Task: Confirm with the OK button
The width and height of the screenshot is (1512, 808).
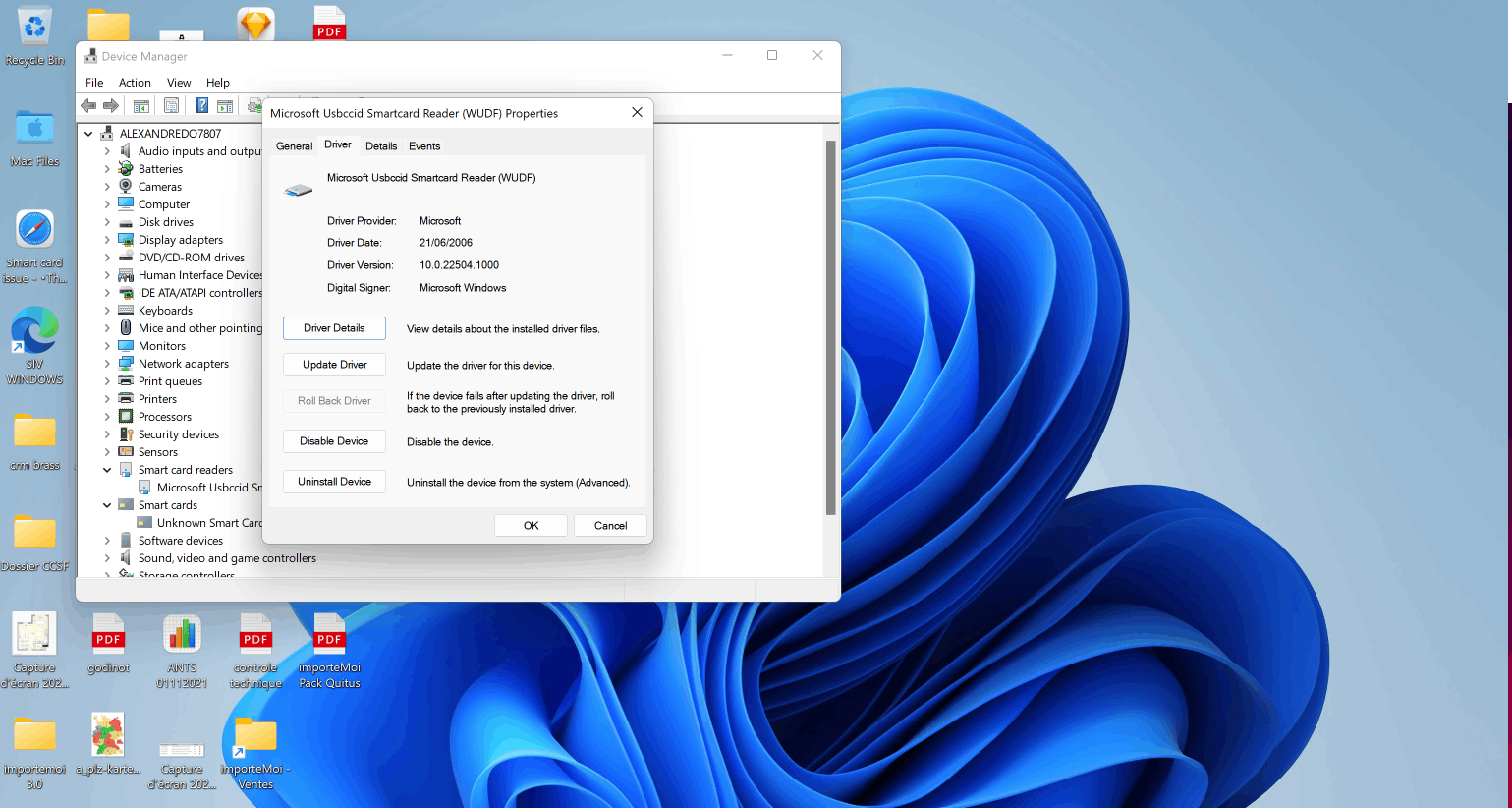Action: 531,526
